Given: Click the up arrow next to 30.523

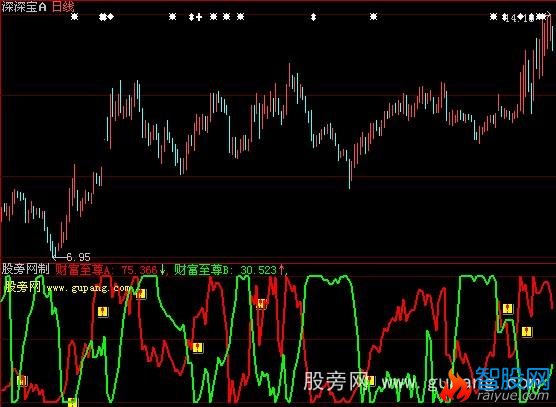Looking at the screenshot, I should click(x=282, y=270).
